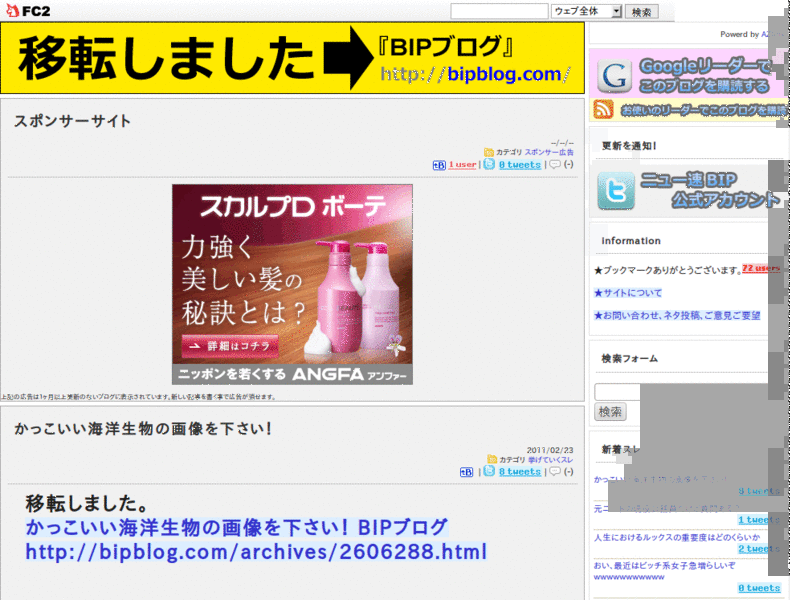
Task: Click the スカルプD ボーテ advertisement image
Action: coord(292,284)
